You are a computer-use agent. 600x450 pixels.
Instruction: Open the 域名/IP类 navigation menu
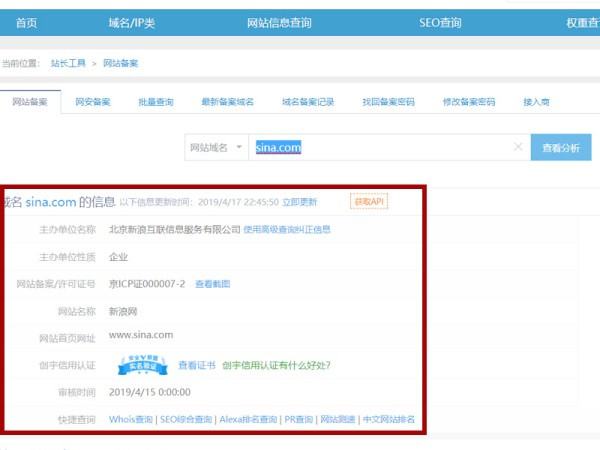132,23
